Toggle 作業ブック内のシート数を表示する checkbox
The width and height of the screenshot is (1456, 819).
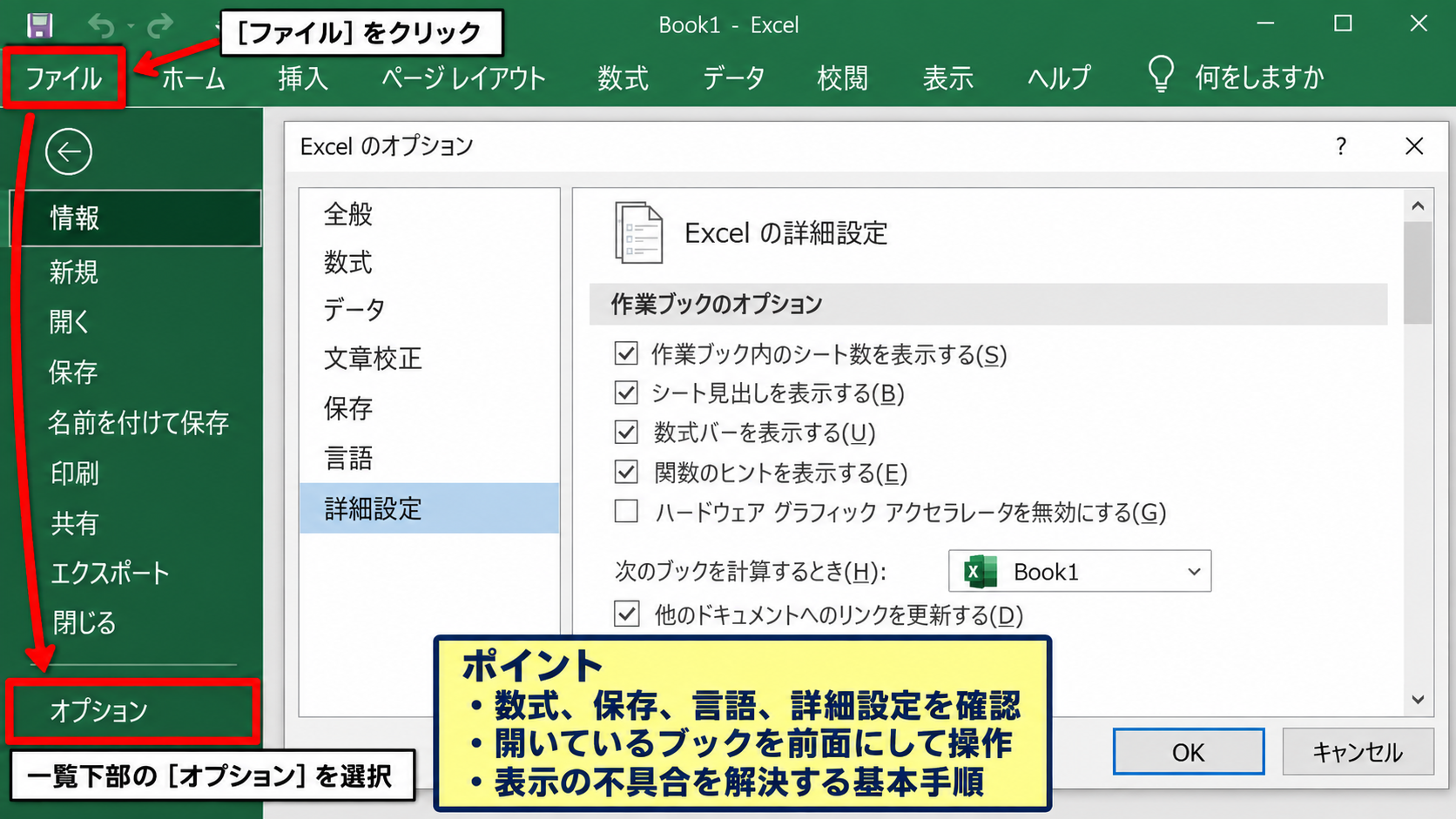click(x=626, y=352)
